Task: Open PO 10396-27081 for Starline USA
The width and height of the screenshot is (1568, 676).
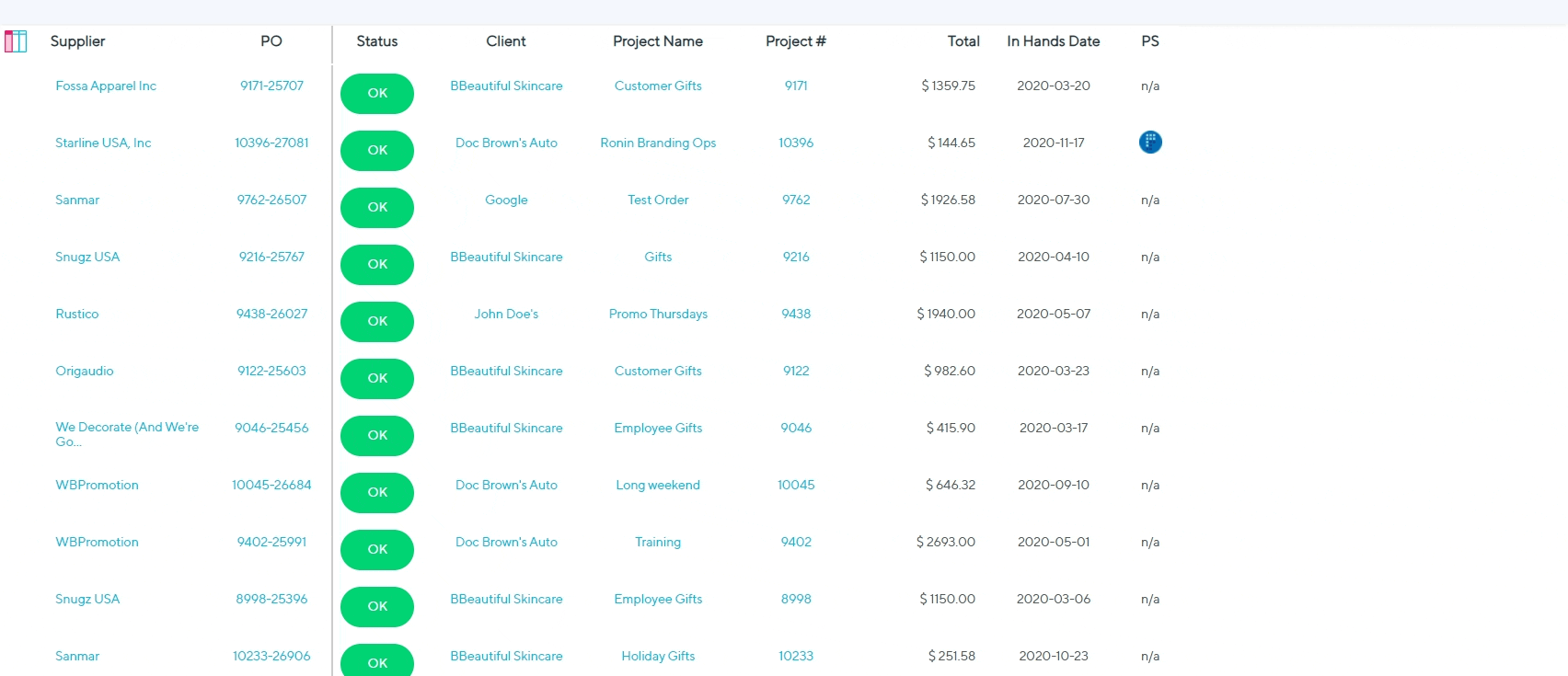Action: 271,143
